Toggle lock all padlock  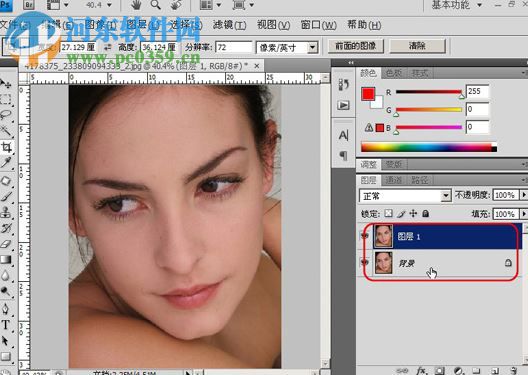coord(426,213)
